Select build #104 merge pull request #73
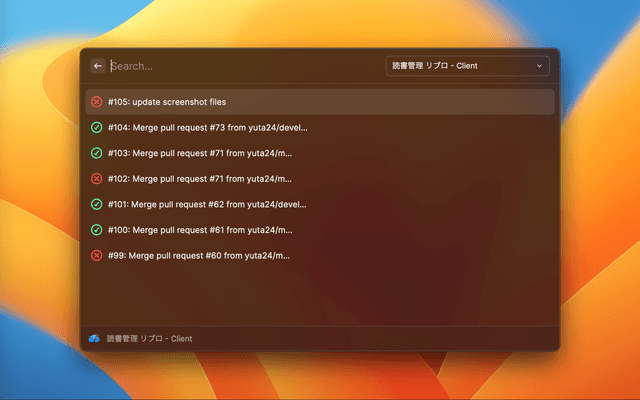The width and height of the screenshot is (640, 400). click(x=208, y=128)
